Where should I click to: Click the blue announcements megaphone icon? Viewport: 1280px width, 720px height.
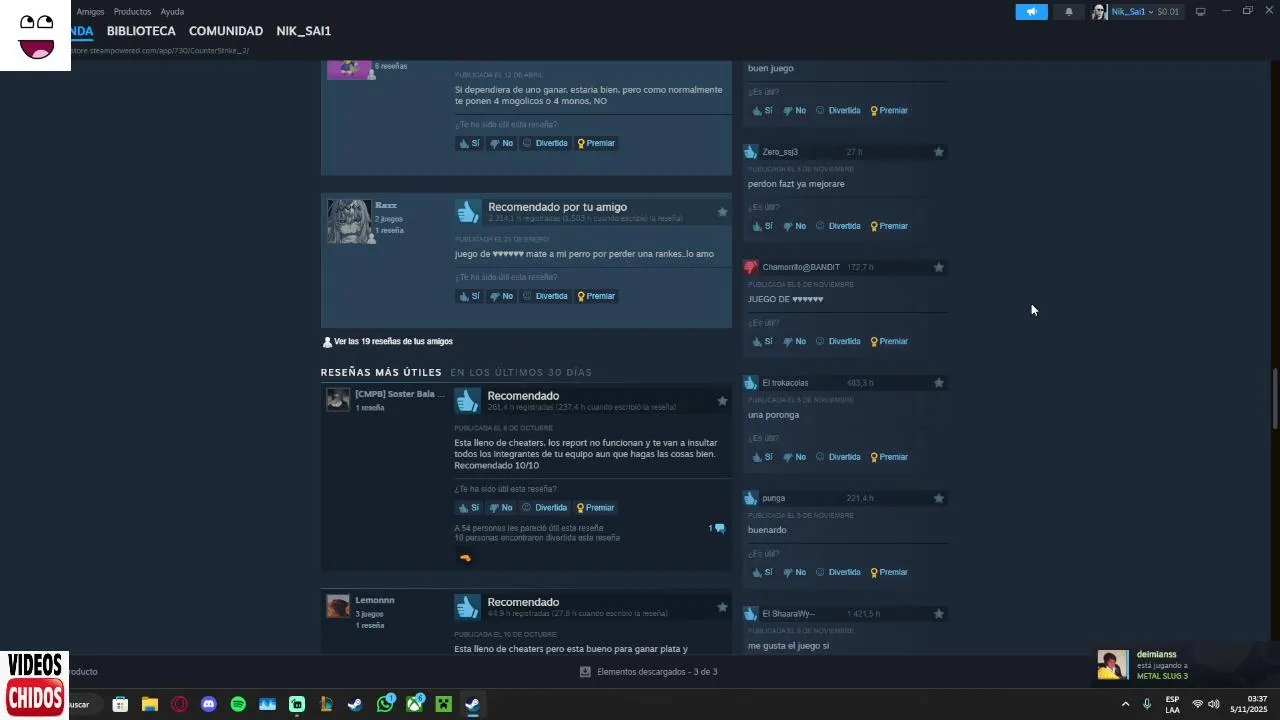(x=1031, y=12)
